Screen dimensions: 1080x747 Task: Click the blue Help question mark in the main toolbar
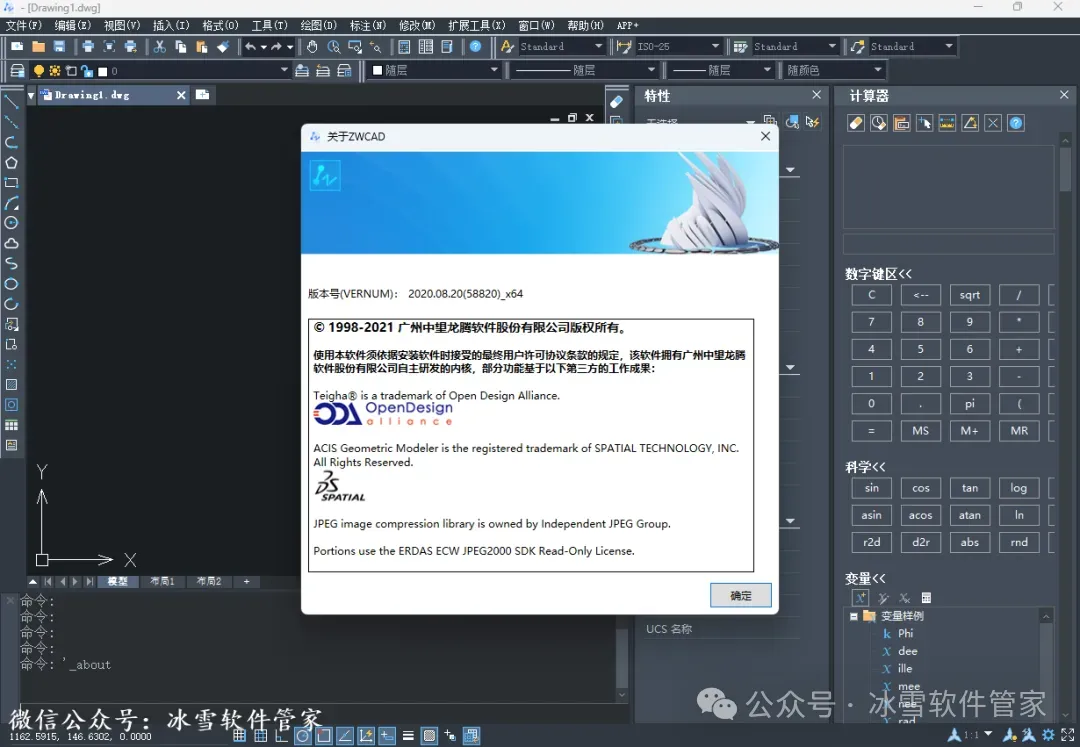475,46
